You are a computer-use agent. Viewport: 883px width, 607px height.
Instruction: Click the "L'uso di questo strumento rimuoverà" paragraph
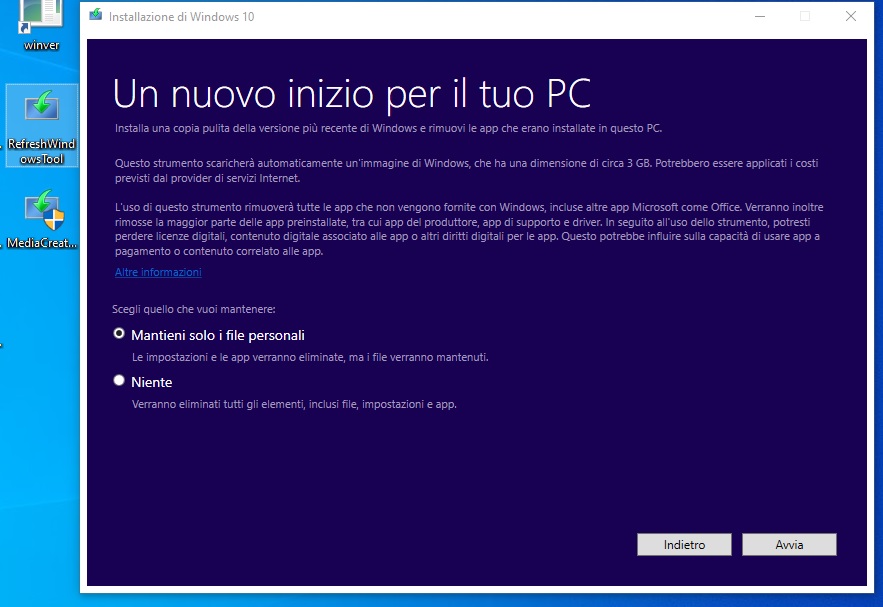[469, 229]
